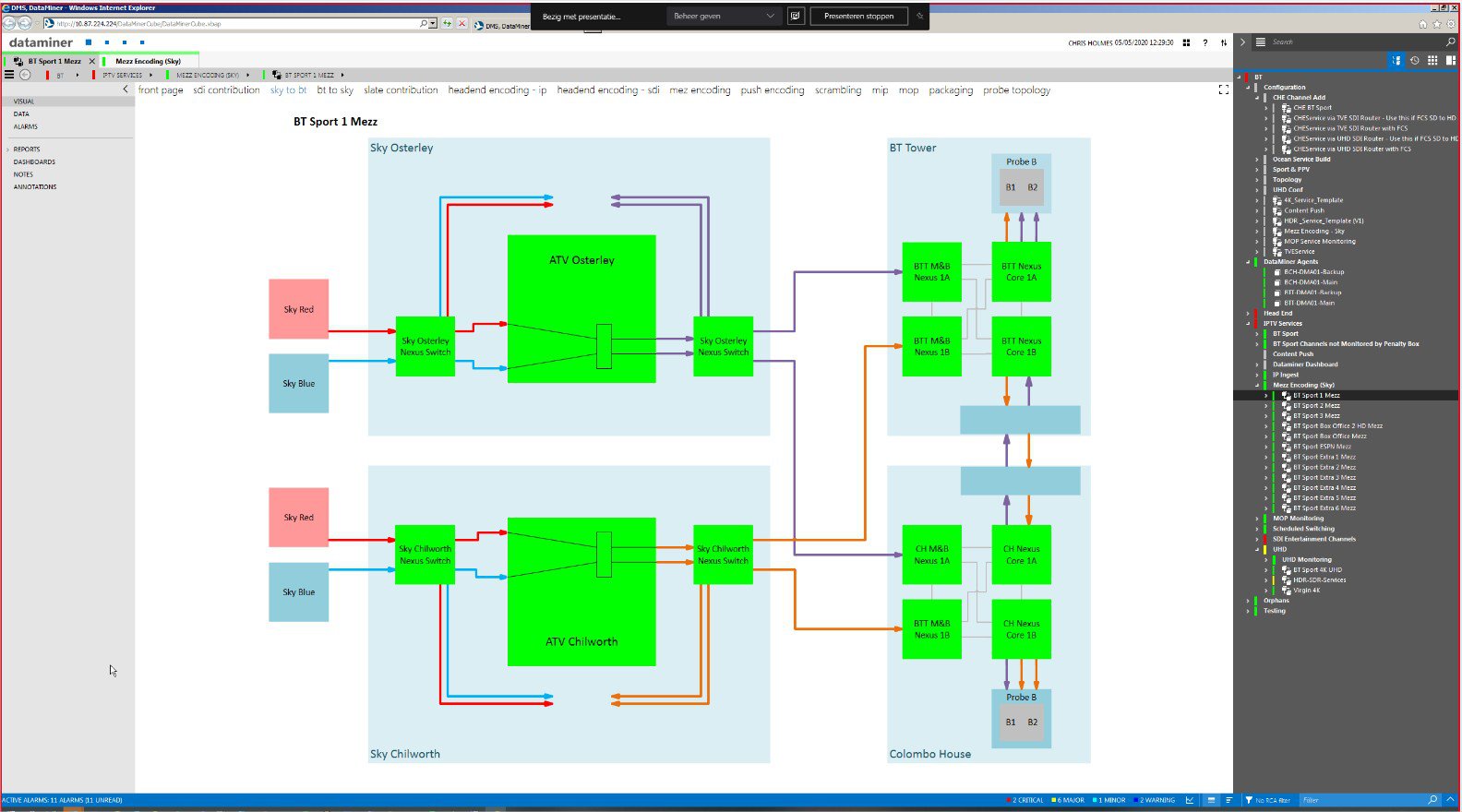Select the Surveyor tree view icon

pos(1396,60)
